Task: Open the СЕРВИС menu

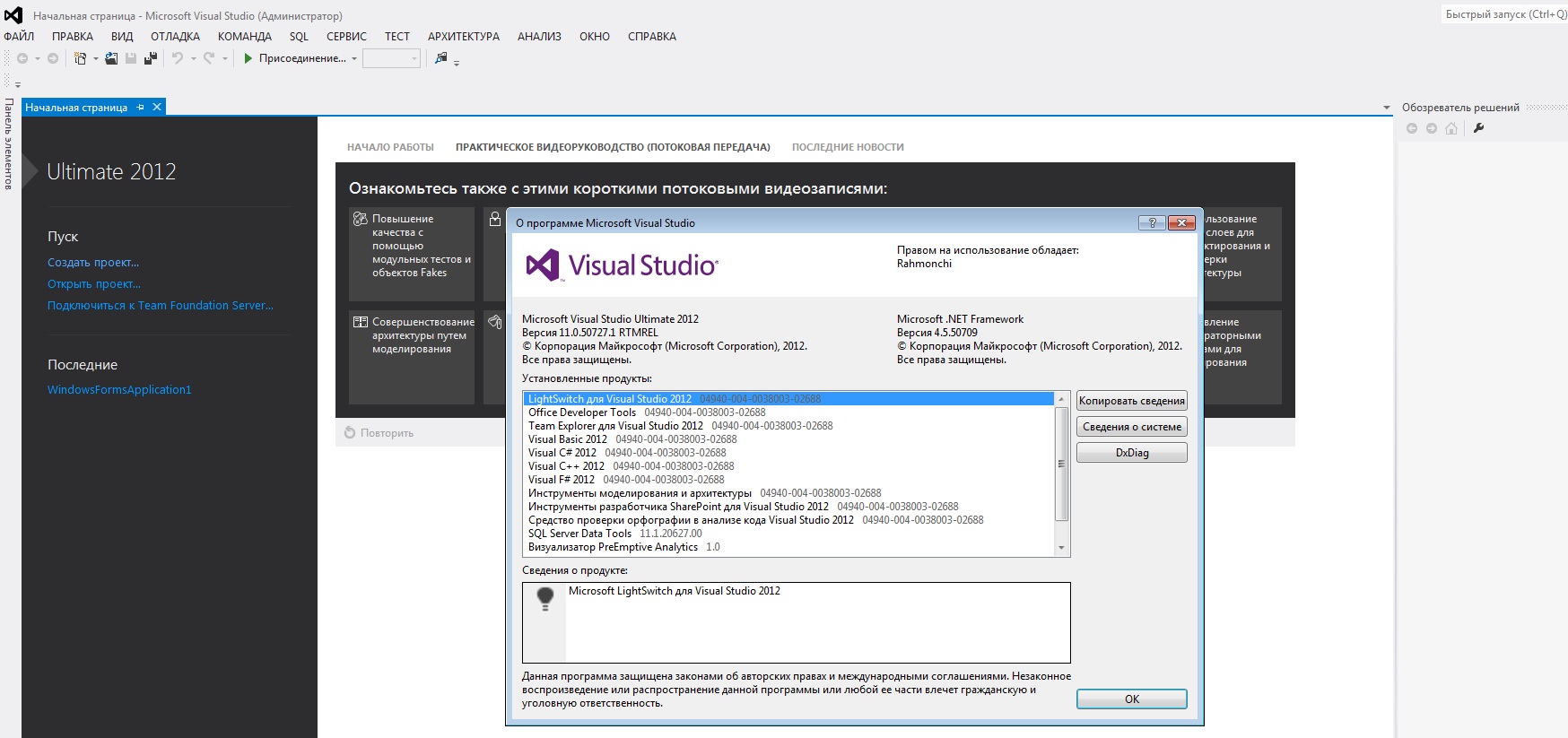Action: tap(346, 37)
